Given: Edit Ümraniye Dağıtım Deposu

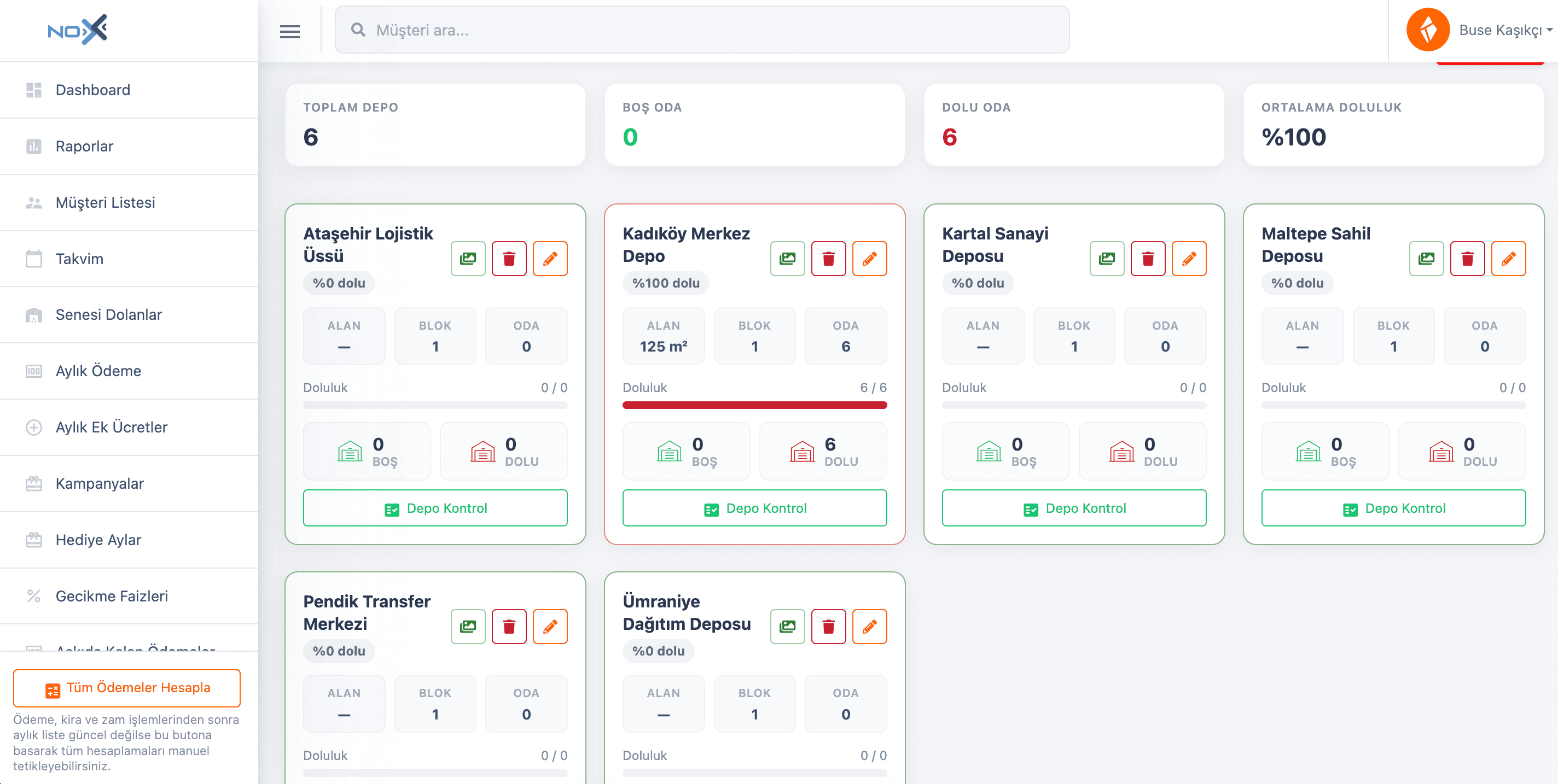Looking at the screenshot, I should 870,626.
